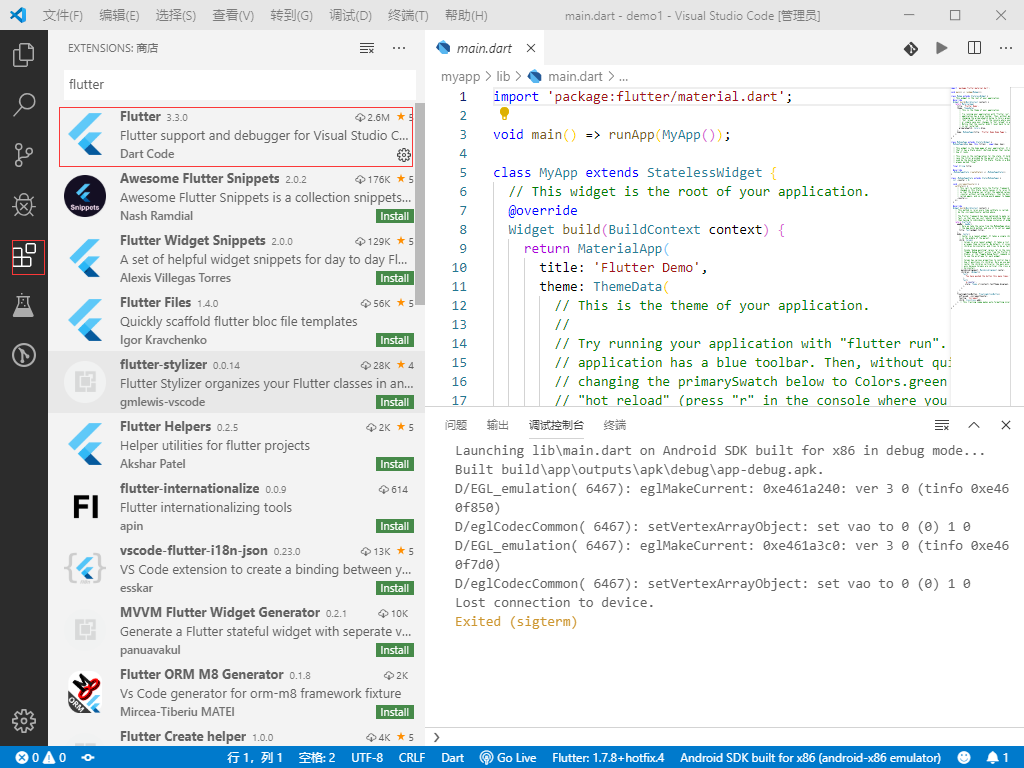Viewport: 1024px width, 768px height.
Task: Open the Flutter extension manage gear
Action: click(x=404, y=154)
